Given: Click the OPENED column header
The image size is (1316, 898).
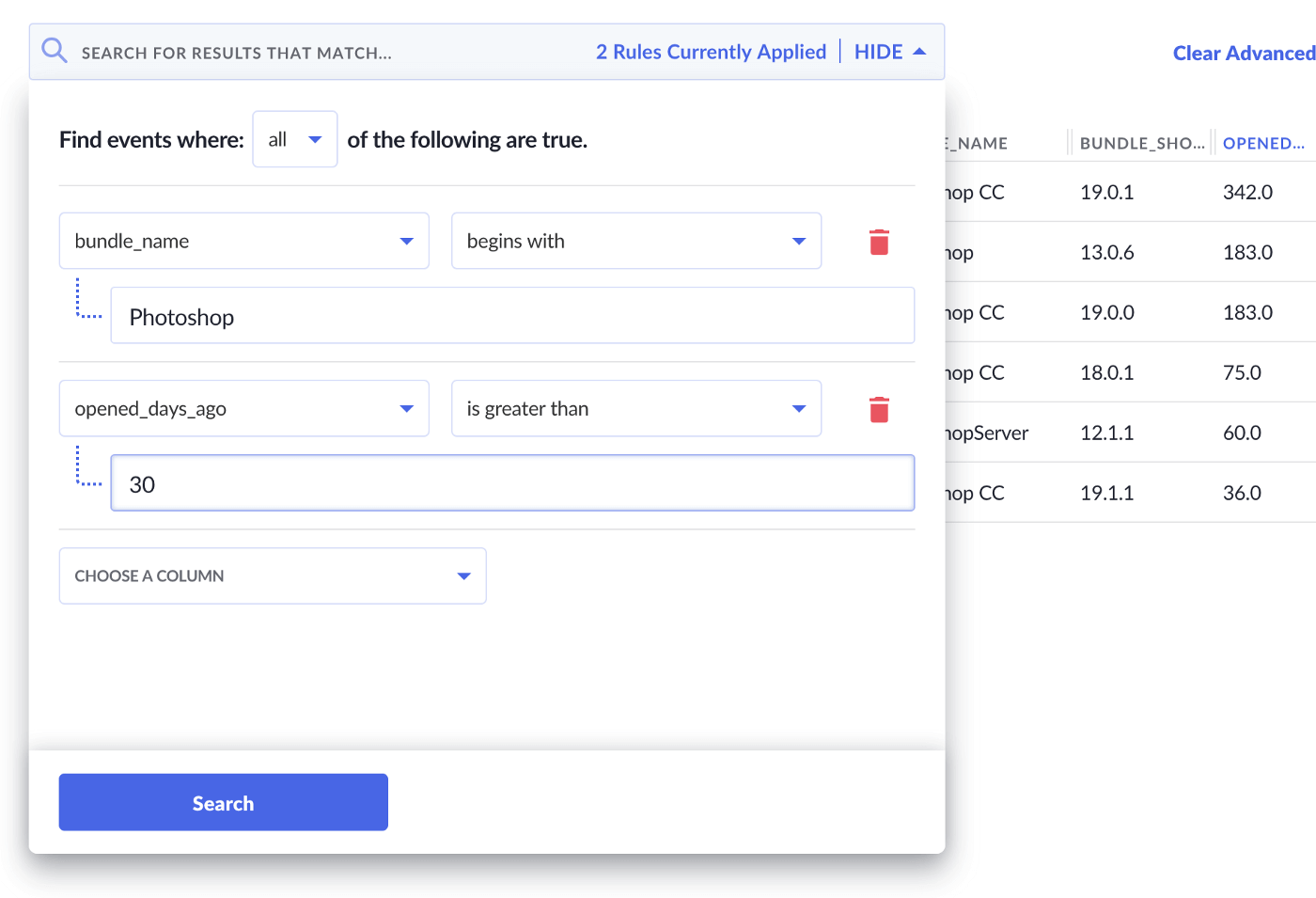Looking at the screenshot, I should pyautogui.click(x=1263, y=143).
